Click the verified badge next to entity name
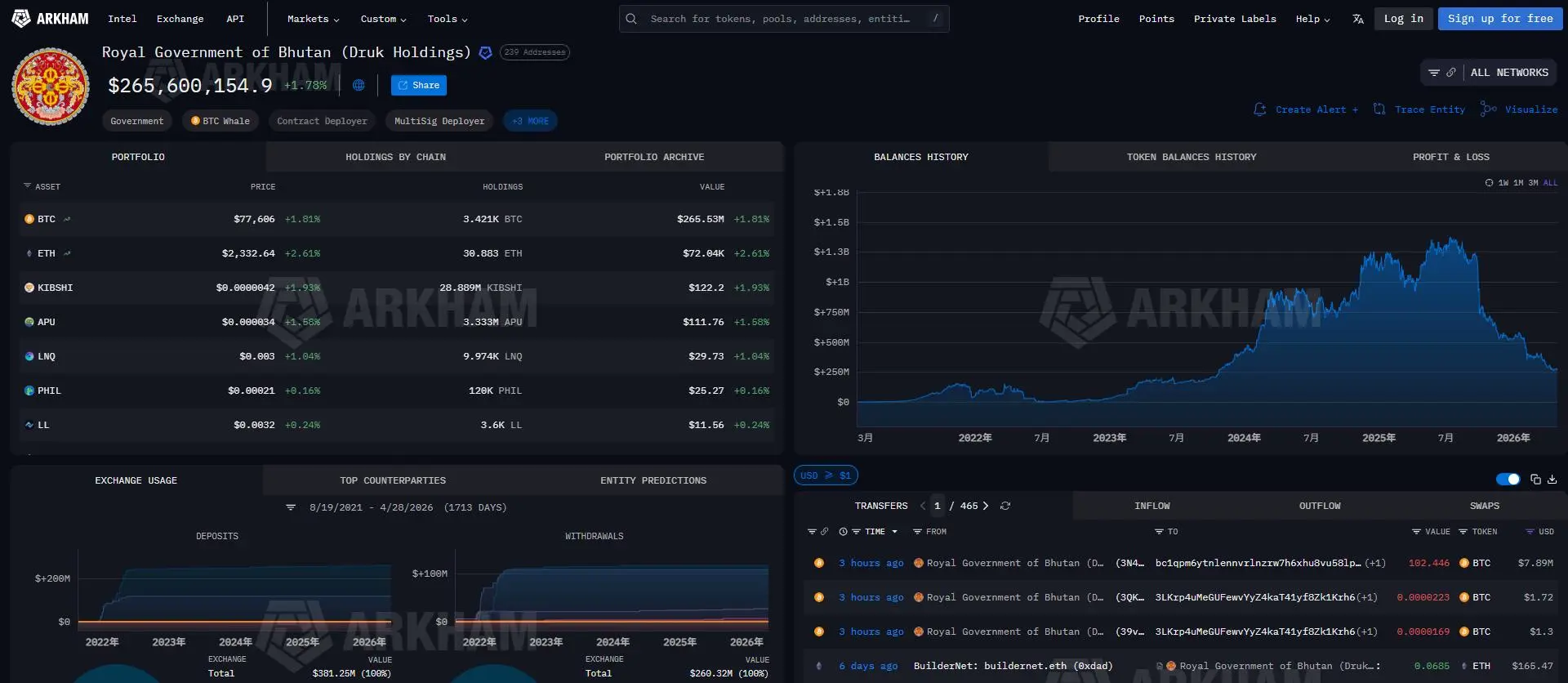 pyautogui.click(x=485, y=53)
